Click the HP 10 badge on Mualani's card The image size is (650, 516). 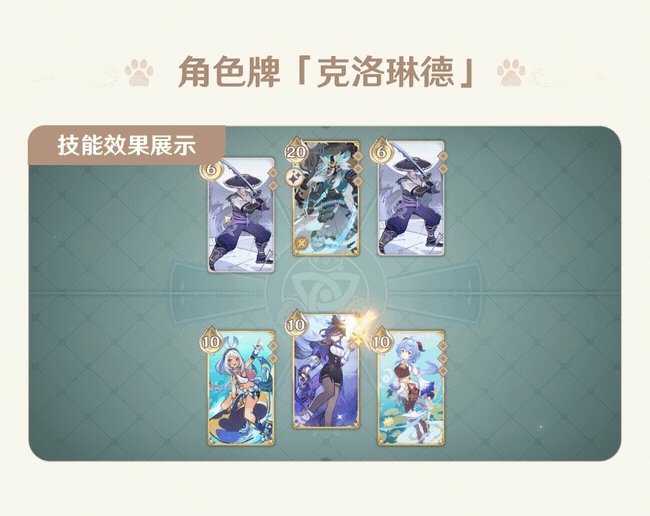point(211,340)
